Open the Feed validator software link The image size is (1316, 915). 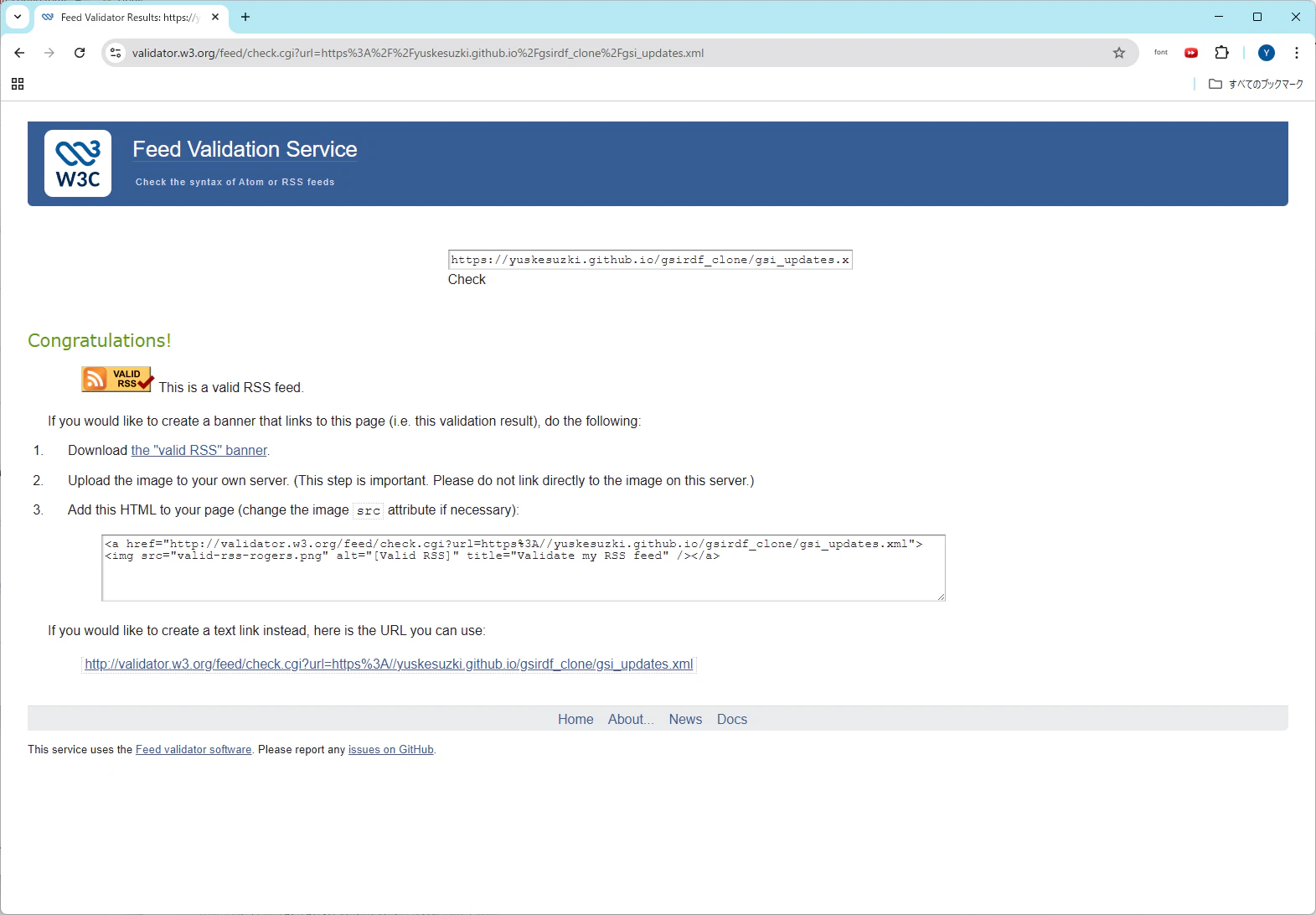point(194,750)
